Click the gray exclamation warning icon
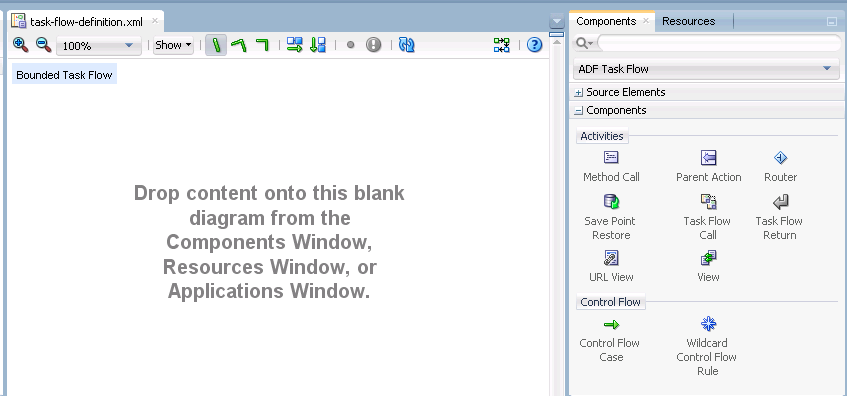Viewport: 847px width, 396px height. click(x=373, y=45)
